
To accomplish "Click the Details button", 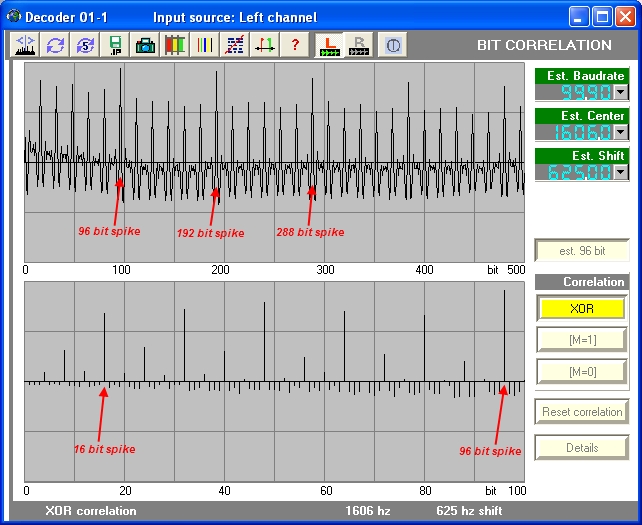I will 581,448.
